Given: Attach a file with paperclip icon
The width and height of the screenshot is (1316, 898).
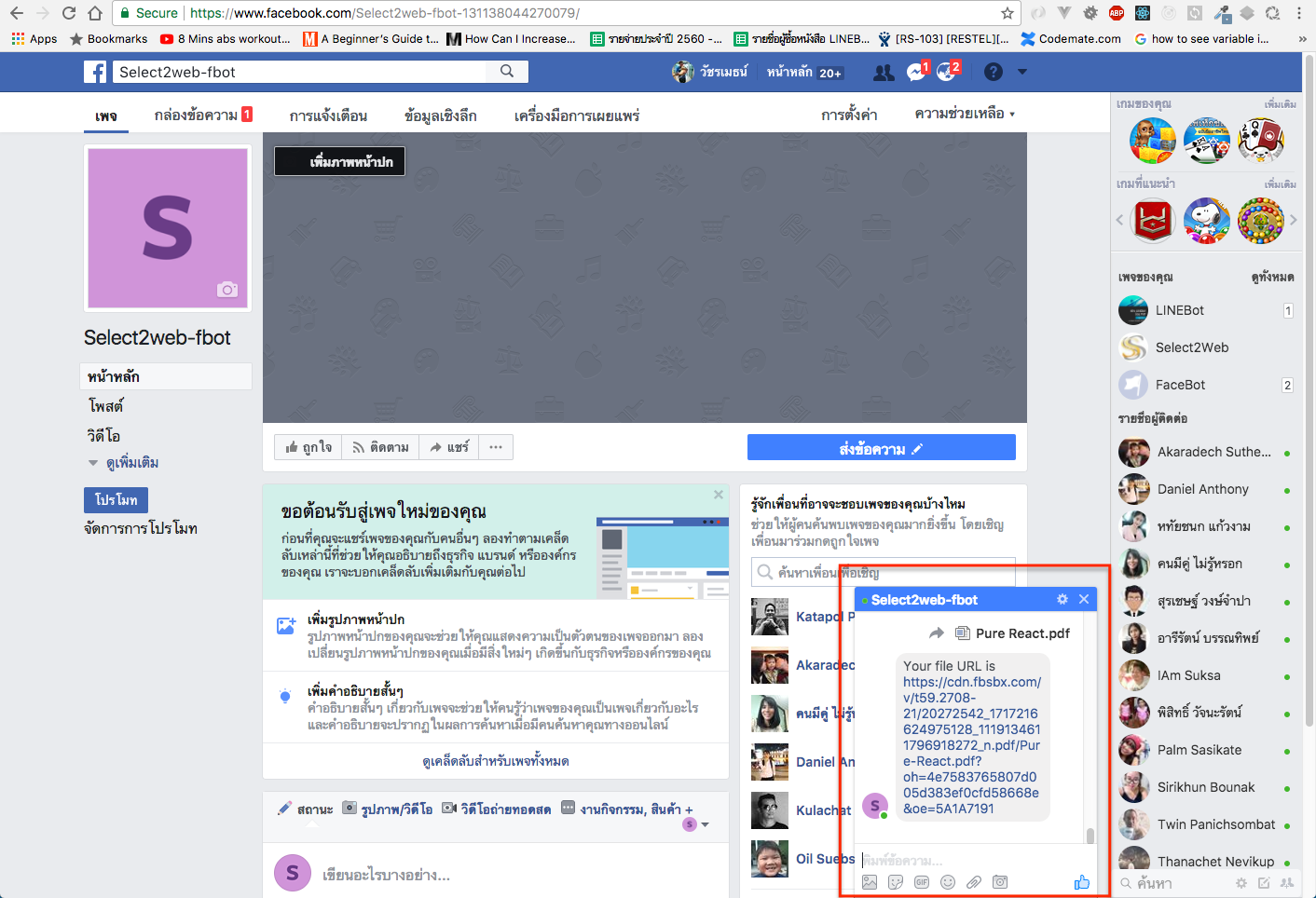Looking at the screenshot, I should 974,882.
